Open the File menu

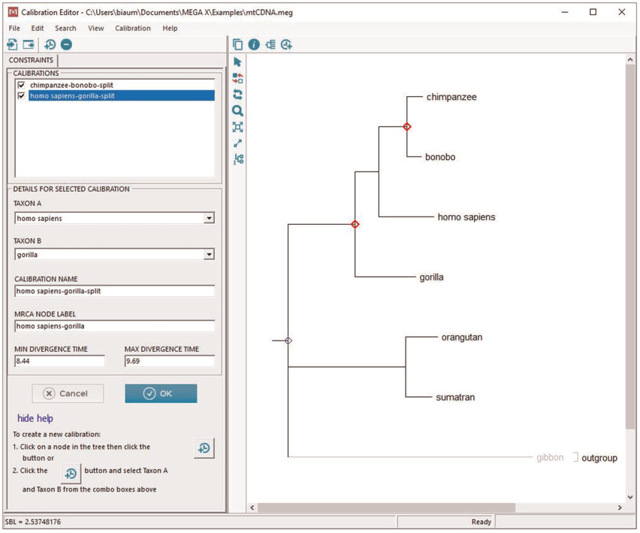(14, 28)
